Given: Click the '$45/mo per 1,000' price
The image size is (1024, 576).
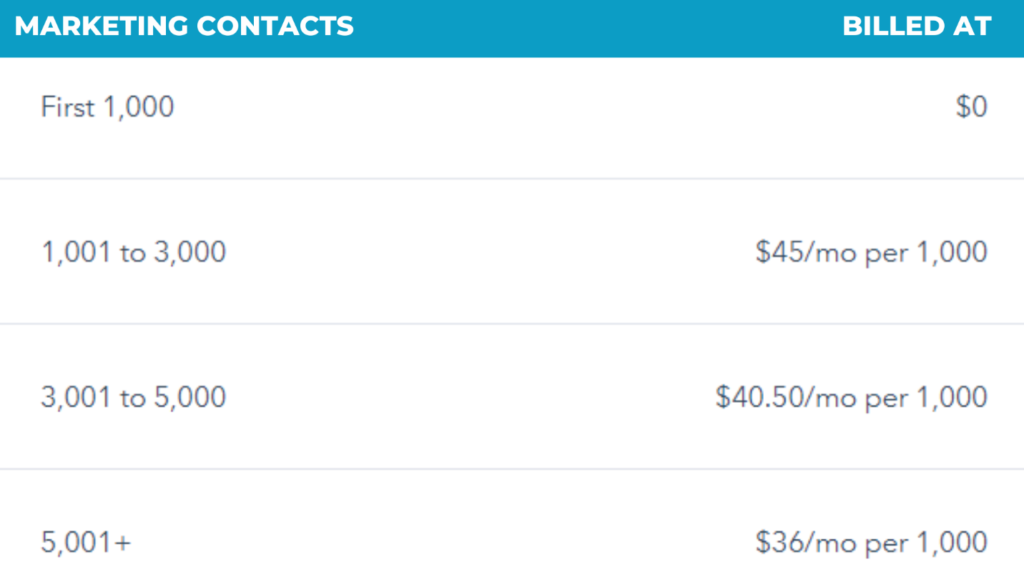Looking at the screenshot, I should pos(871,252).
